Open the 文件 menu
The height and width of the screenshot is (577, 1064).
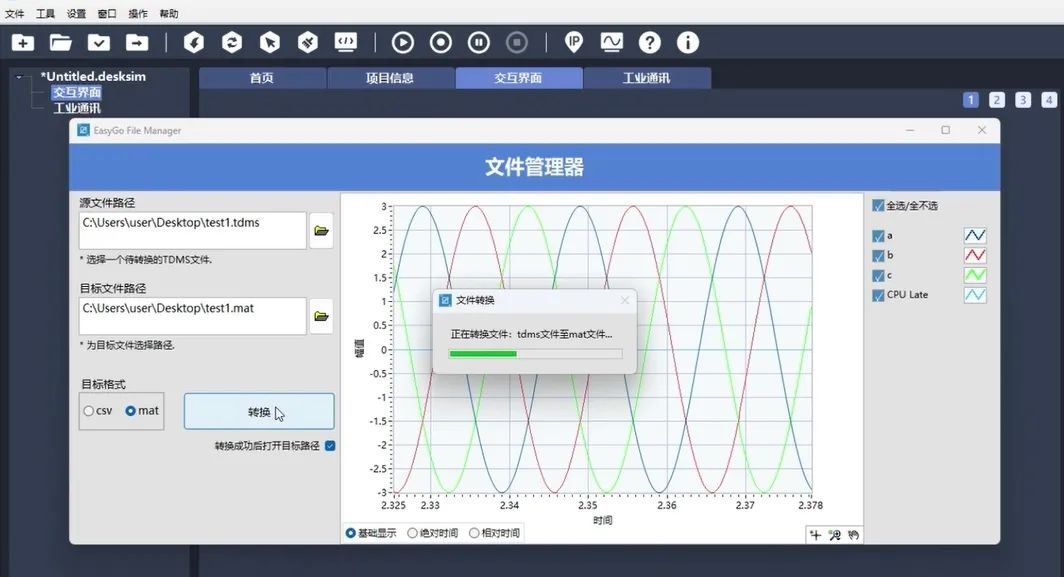pyautogui.click(x=14, y=14)
